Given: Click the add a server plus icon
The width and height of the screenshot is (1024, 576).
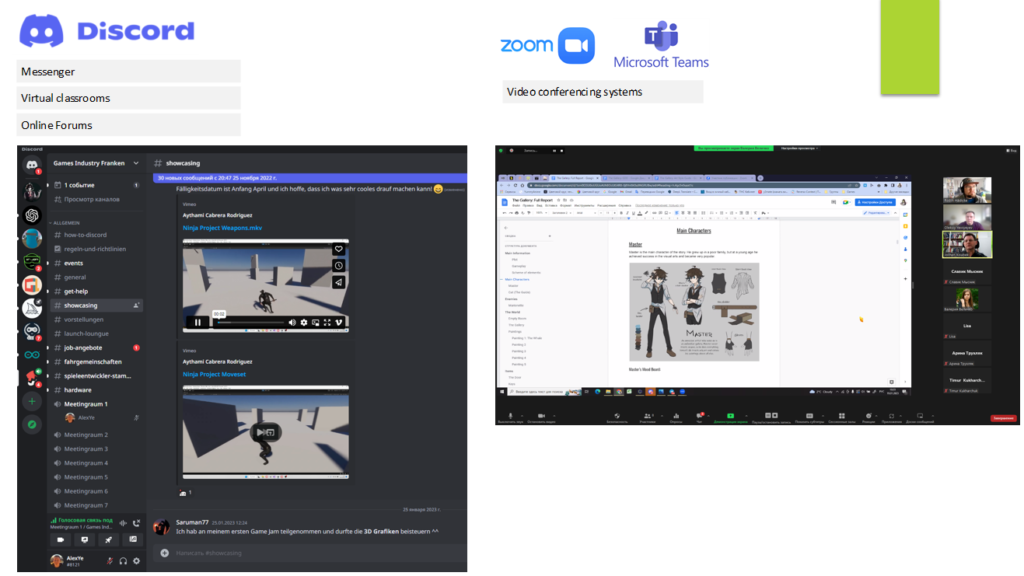Looking at the screenshot, I should tap(31, 401).
